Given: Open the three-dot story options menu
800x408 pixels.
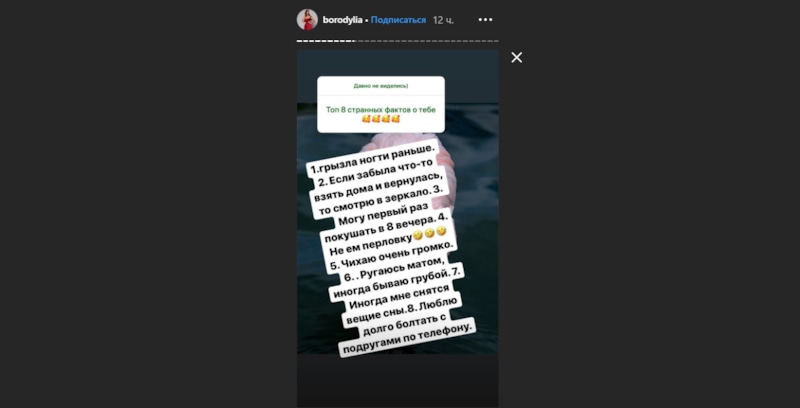Looking at the screenshot, I should pos(485,20).
